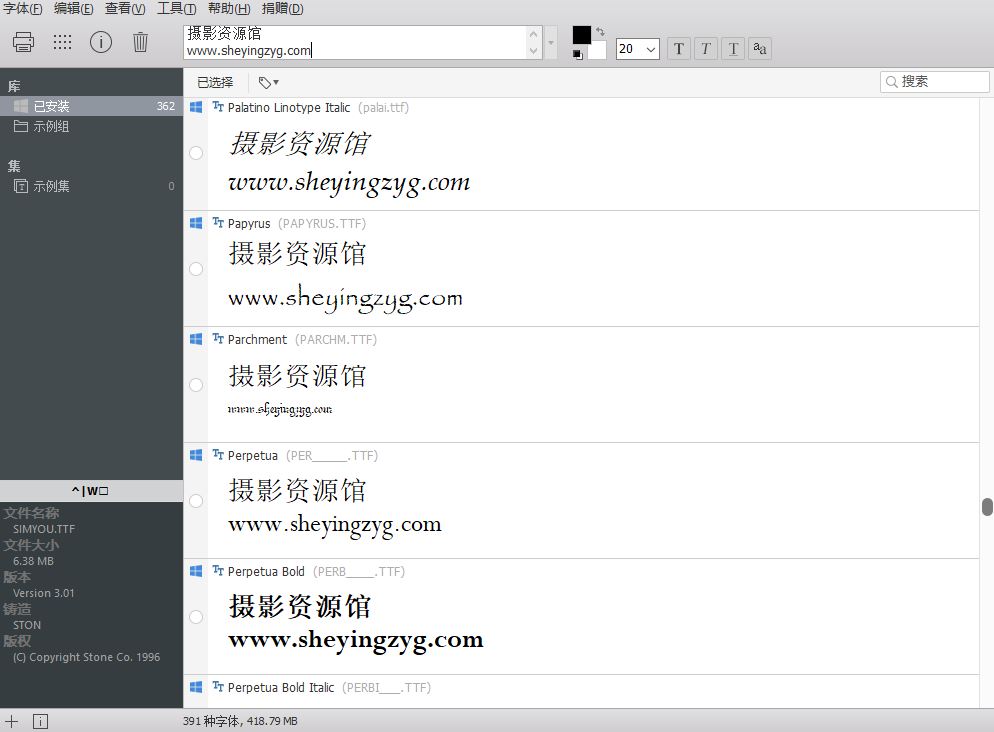Select the radio button for Papyrus font
994x732 pixels.
click(196, 269)
